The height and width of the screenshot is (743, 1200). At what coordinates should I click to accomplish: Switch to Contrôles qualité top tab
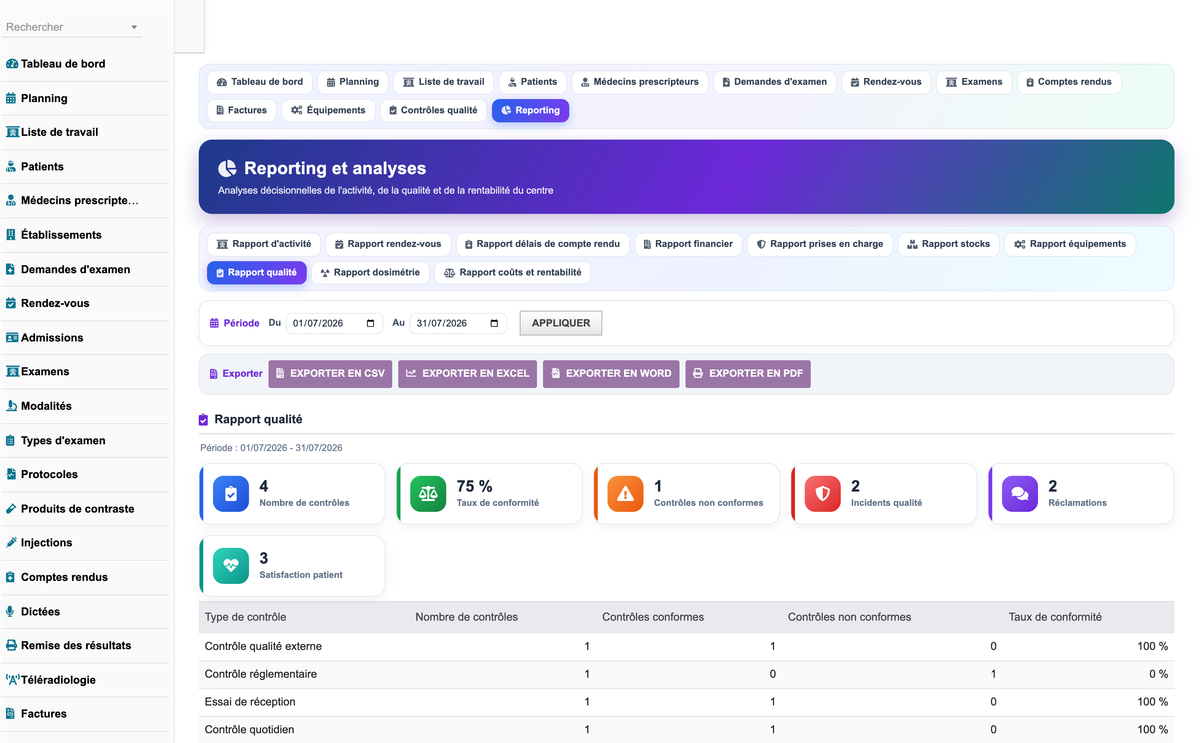[x=433, y=110]
